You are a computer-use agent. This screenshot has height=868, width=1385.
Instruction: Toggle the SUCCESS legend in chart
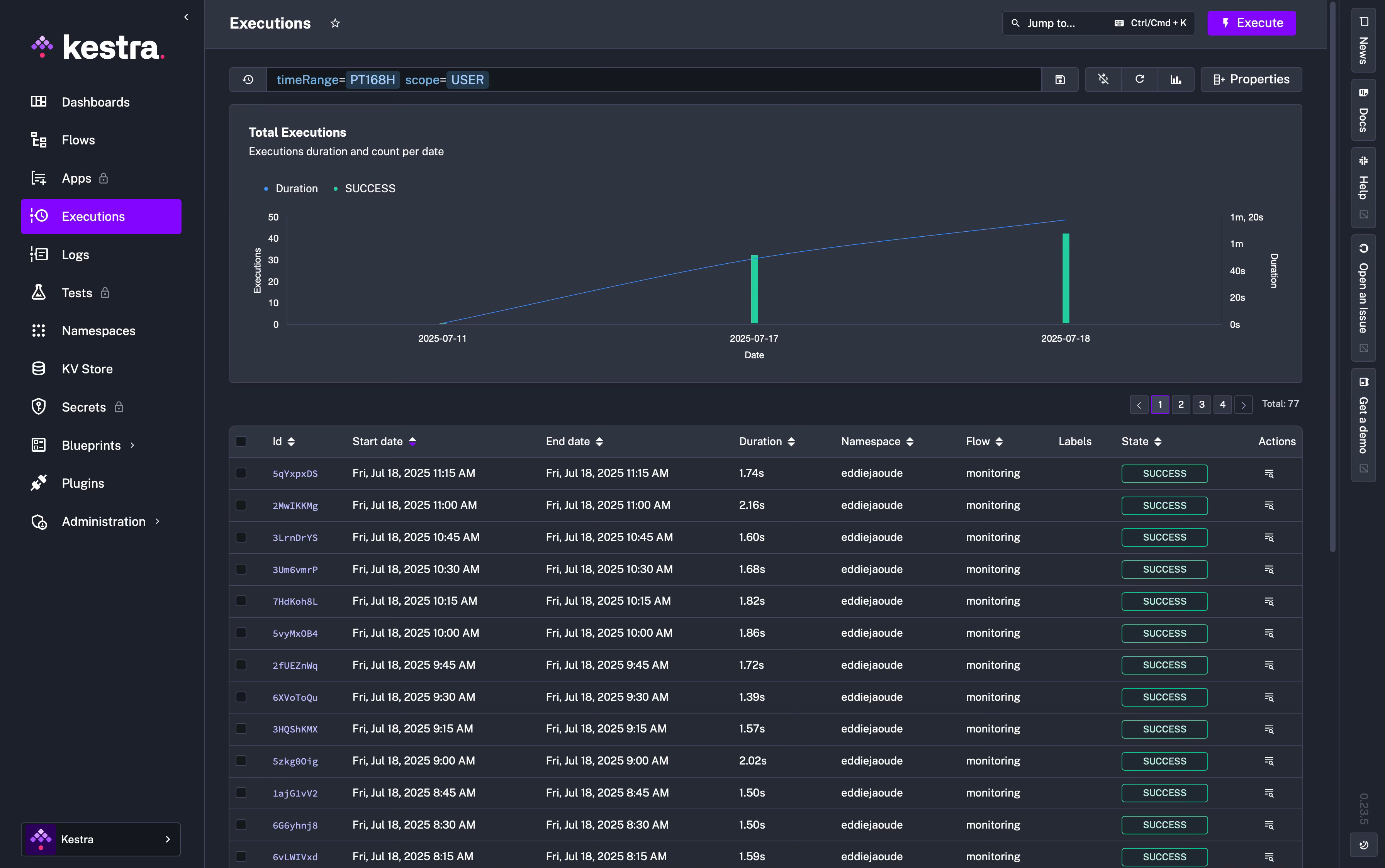coord(369,189)
